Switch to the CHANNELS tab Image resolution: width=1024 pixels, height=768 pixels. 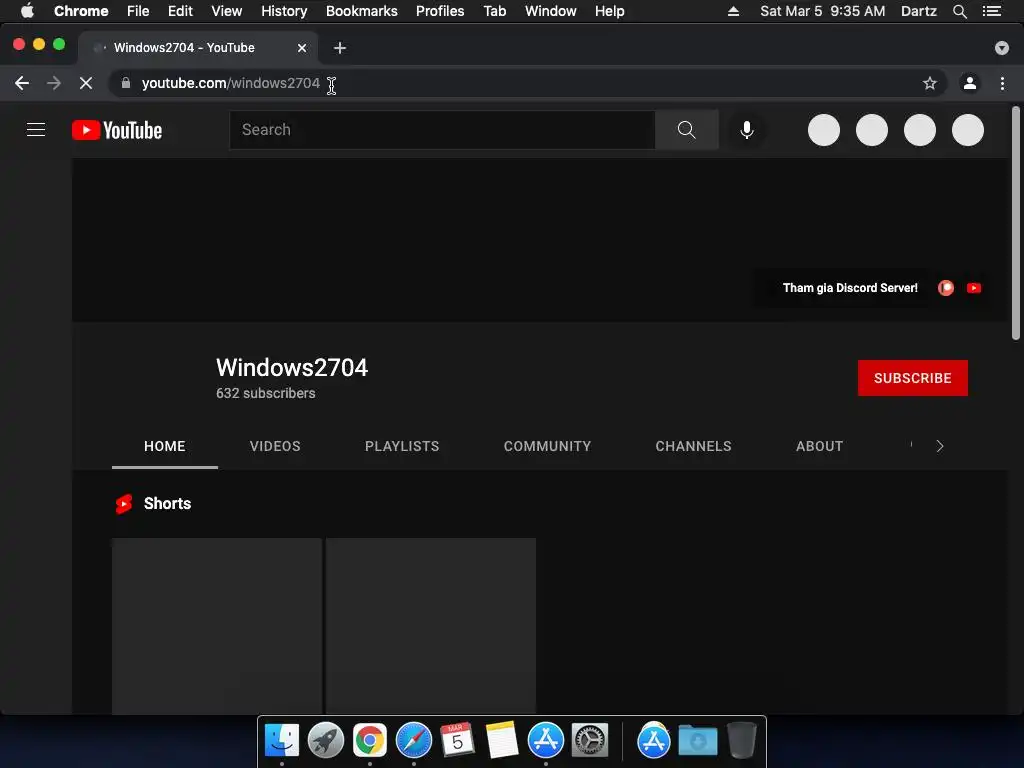point(694,446)
